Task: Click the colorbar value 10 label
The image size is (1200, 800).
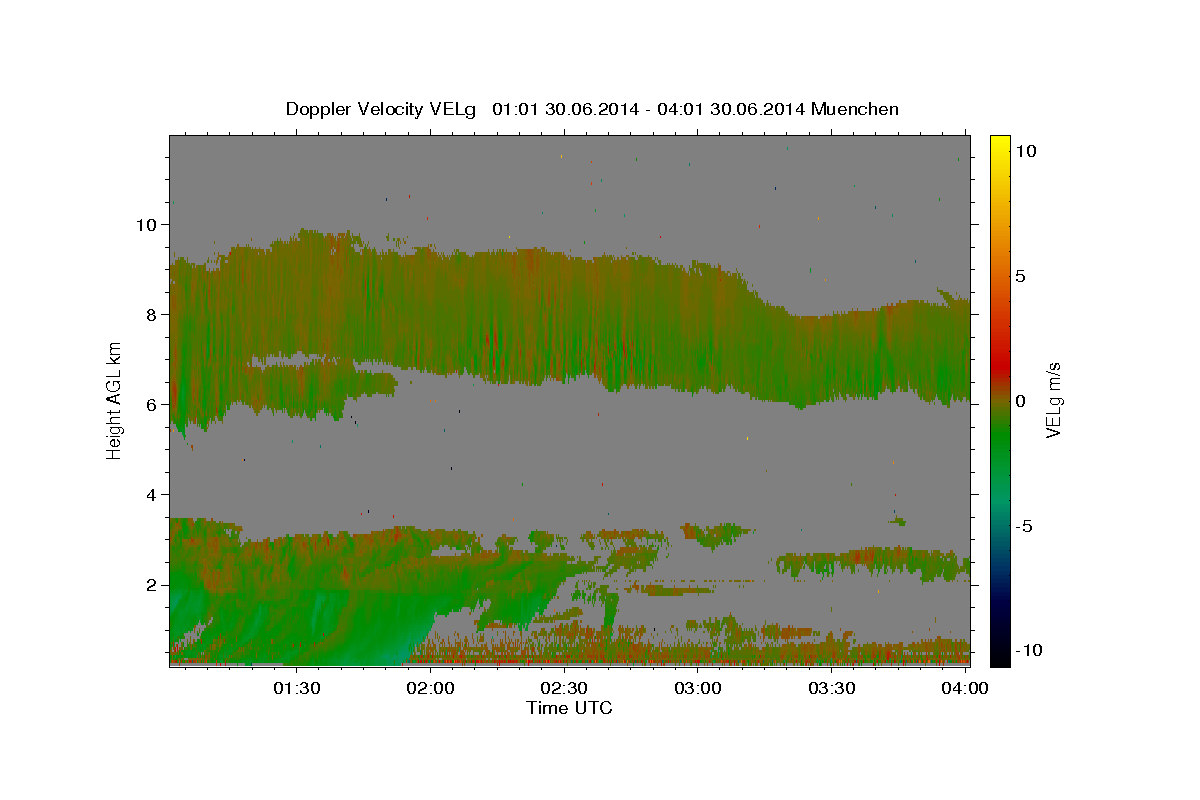Action: [x=1026, y=151]
